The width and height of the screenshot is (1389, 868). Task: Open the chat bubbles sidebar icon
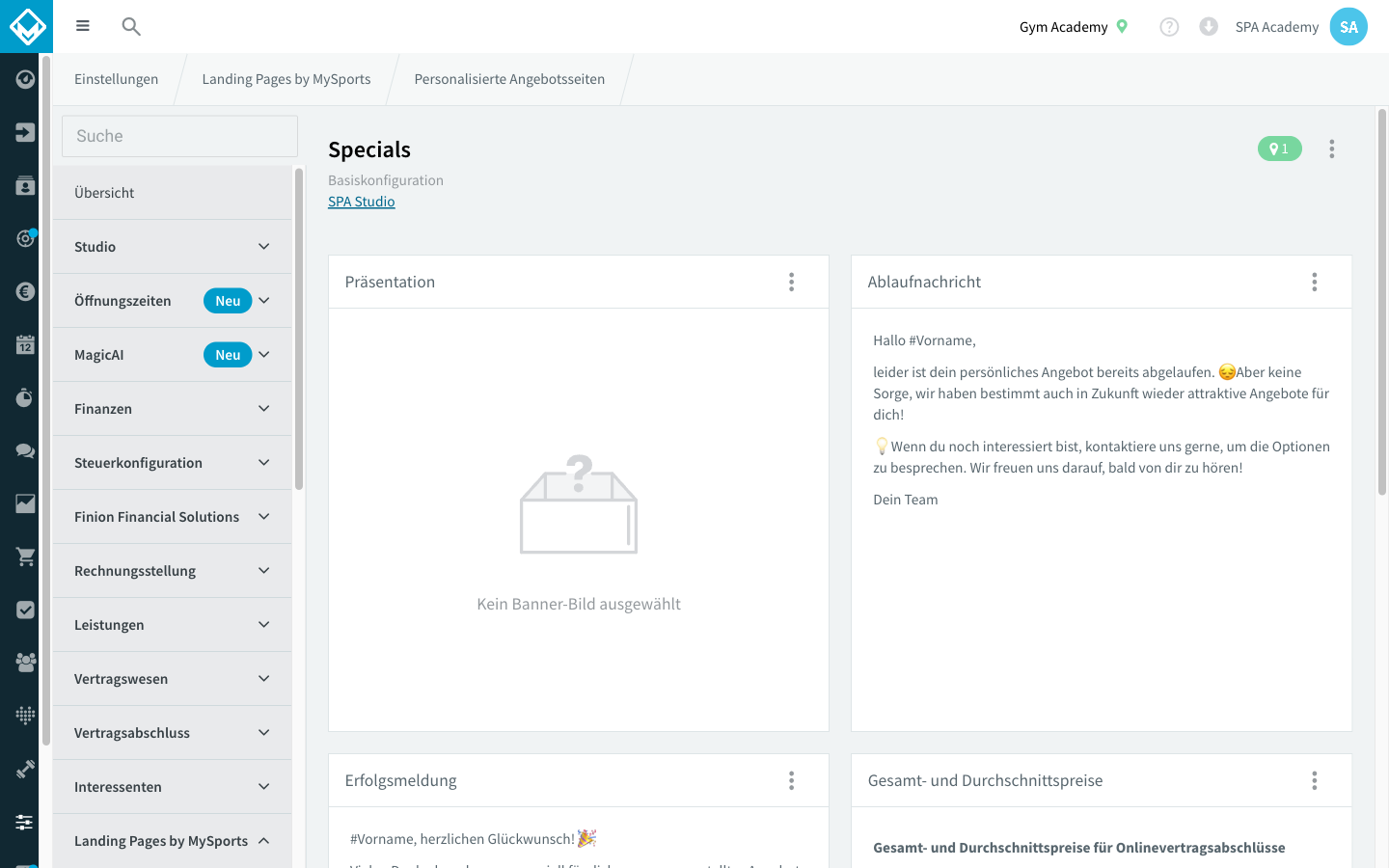coord(25,450)
